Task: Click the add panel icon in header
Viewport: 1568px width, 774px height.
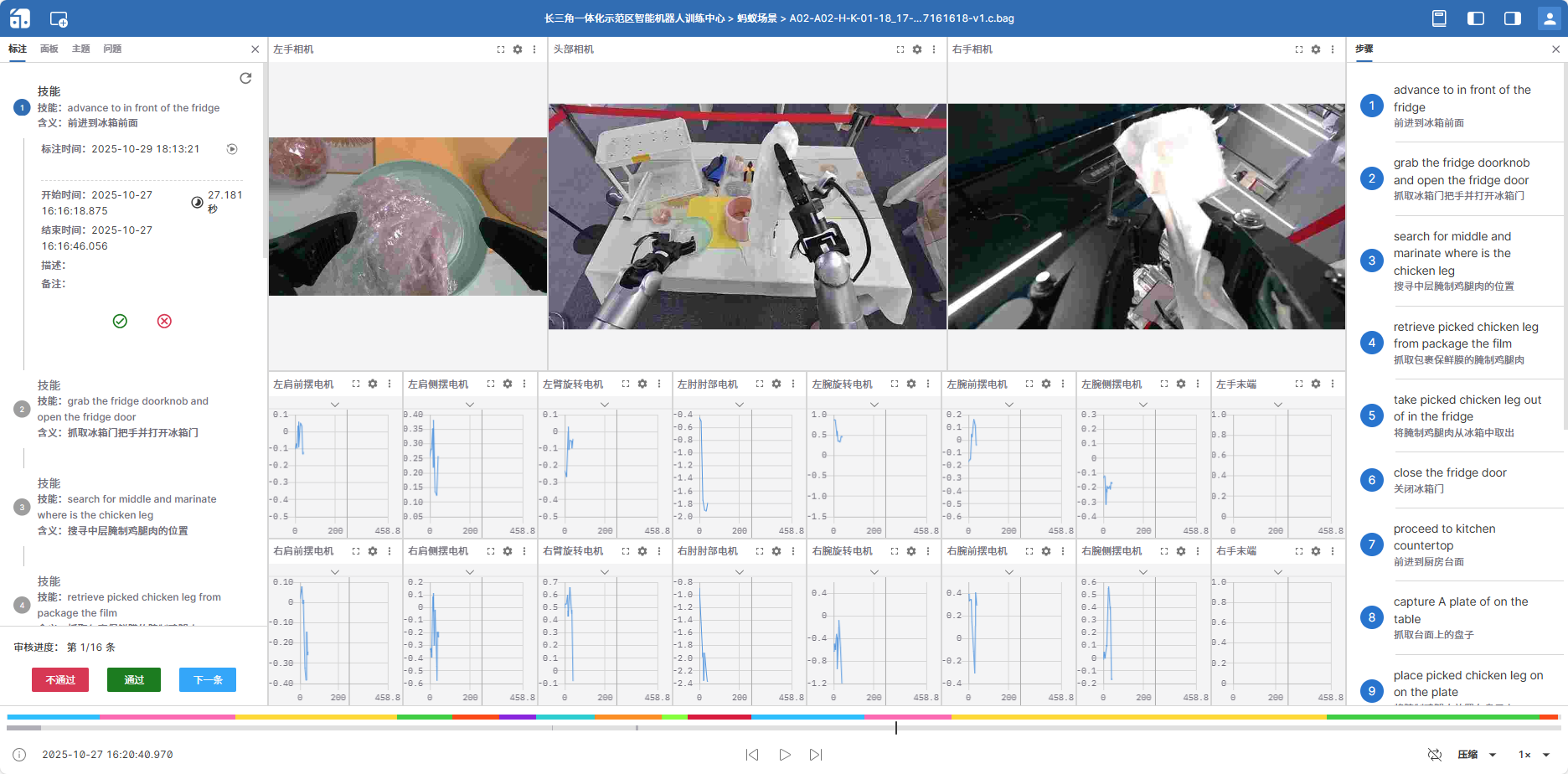Action: pyautogui.click(x=59, y=18)
